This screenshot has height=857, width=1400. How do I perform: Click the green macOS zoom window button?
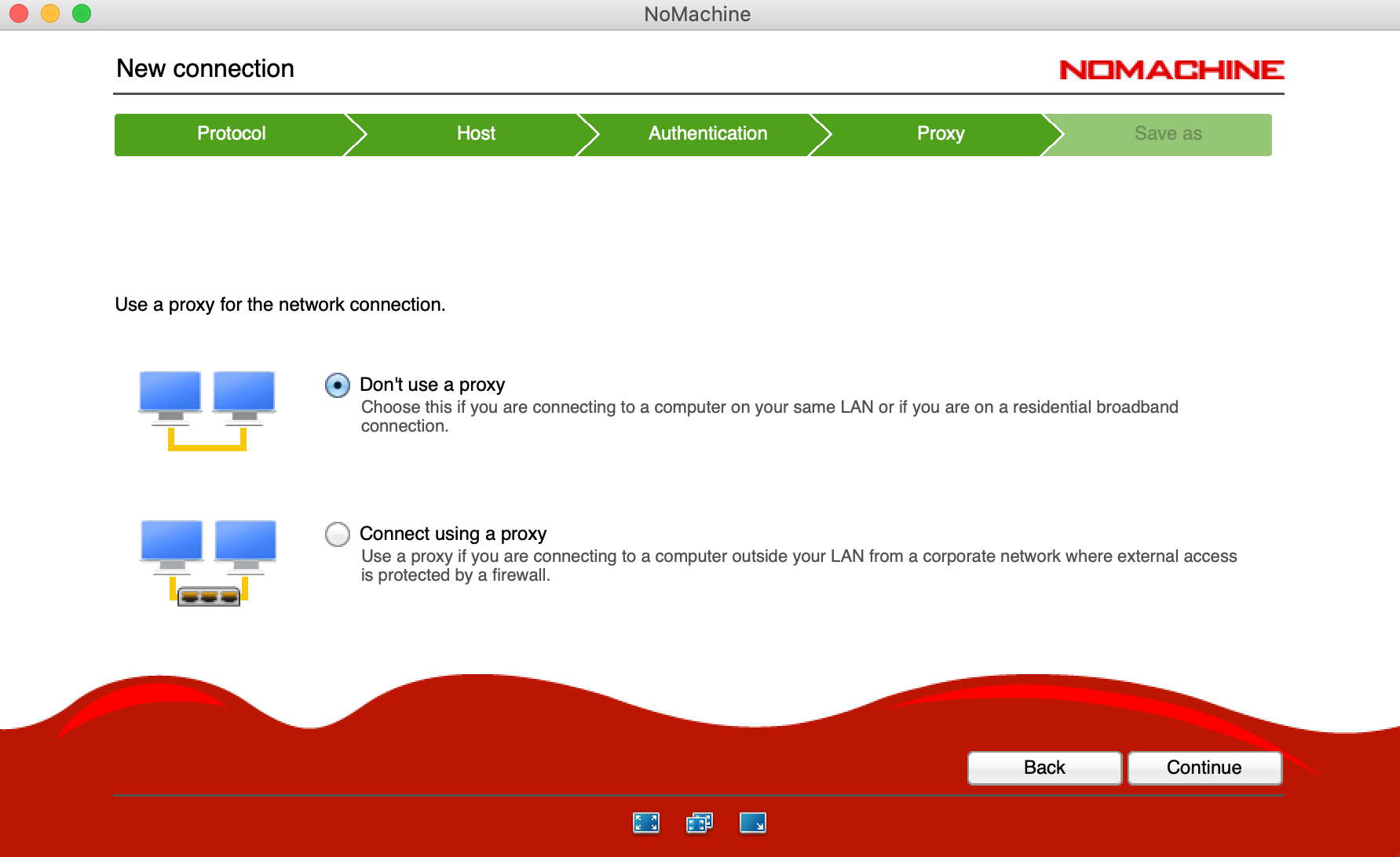tap(82, 13)
